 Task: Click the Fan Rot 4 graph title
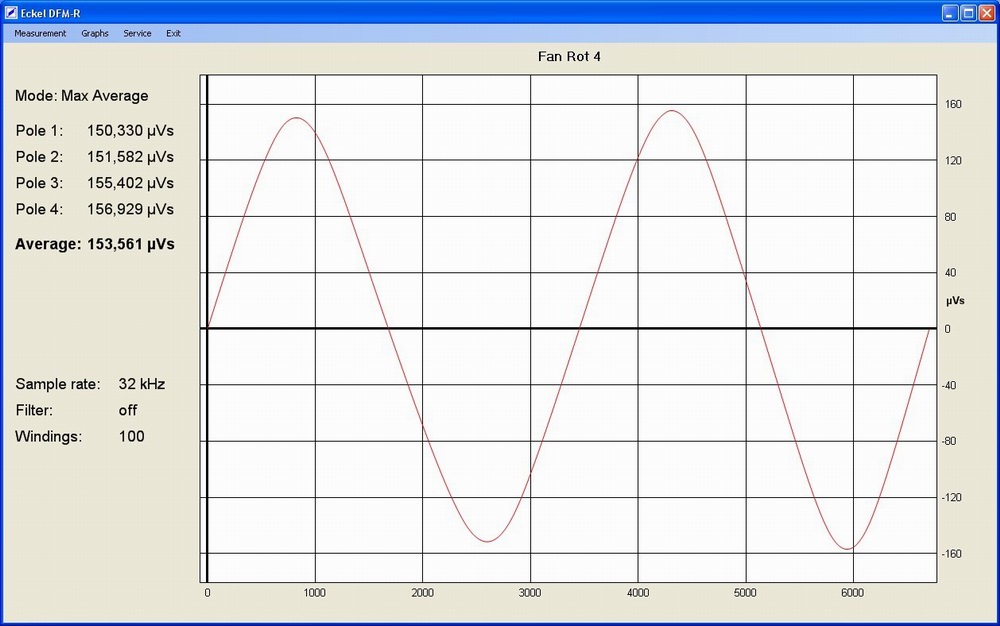[x=569, y=56]
